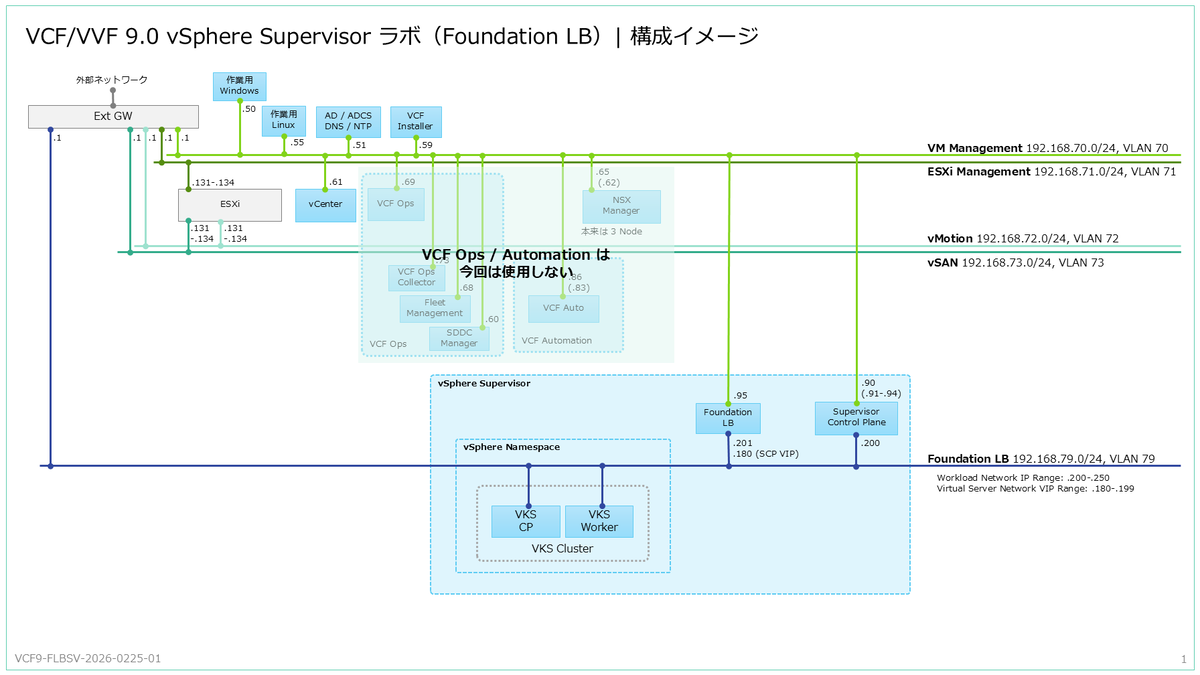Click the .65 NSX Manager address label
This screenshot has height=675, width=1200.
[x=602, y=172]
